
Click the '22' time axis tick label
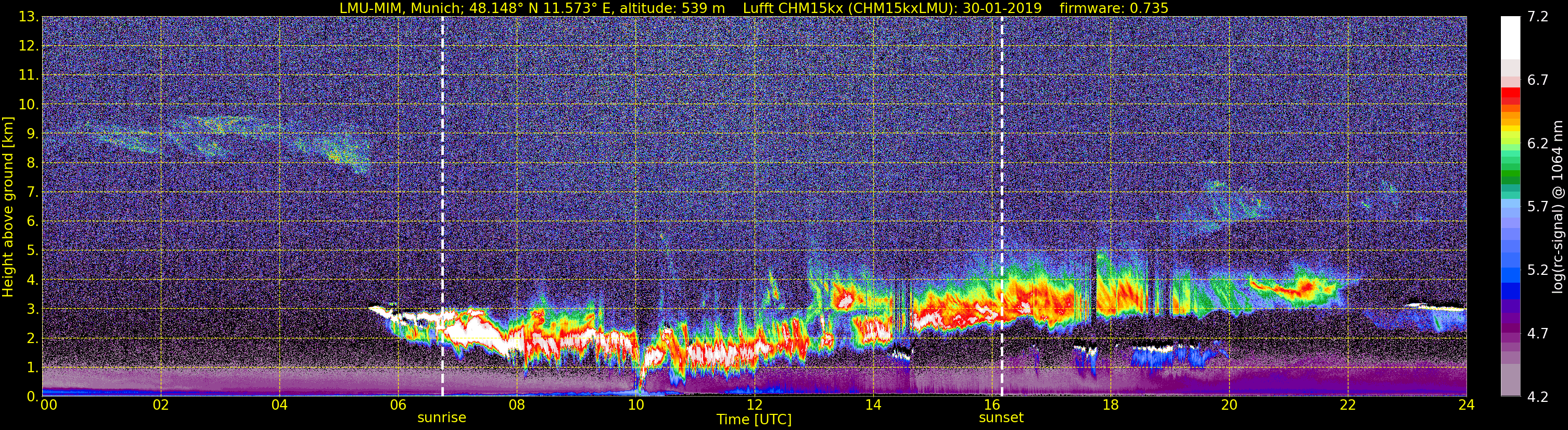(x=1348, y=406)
